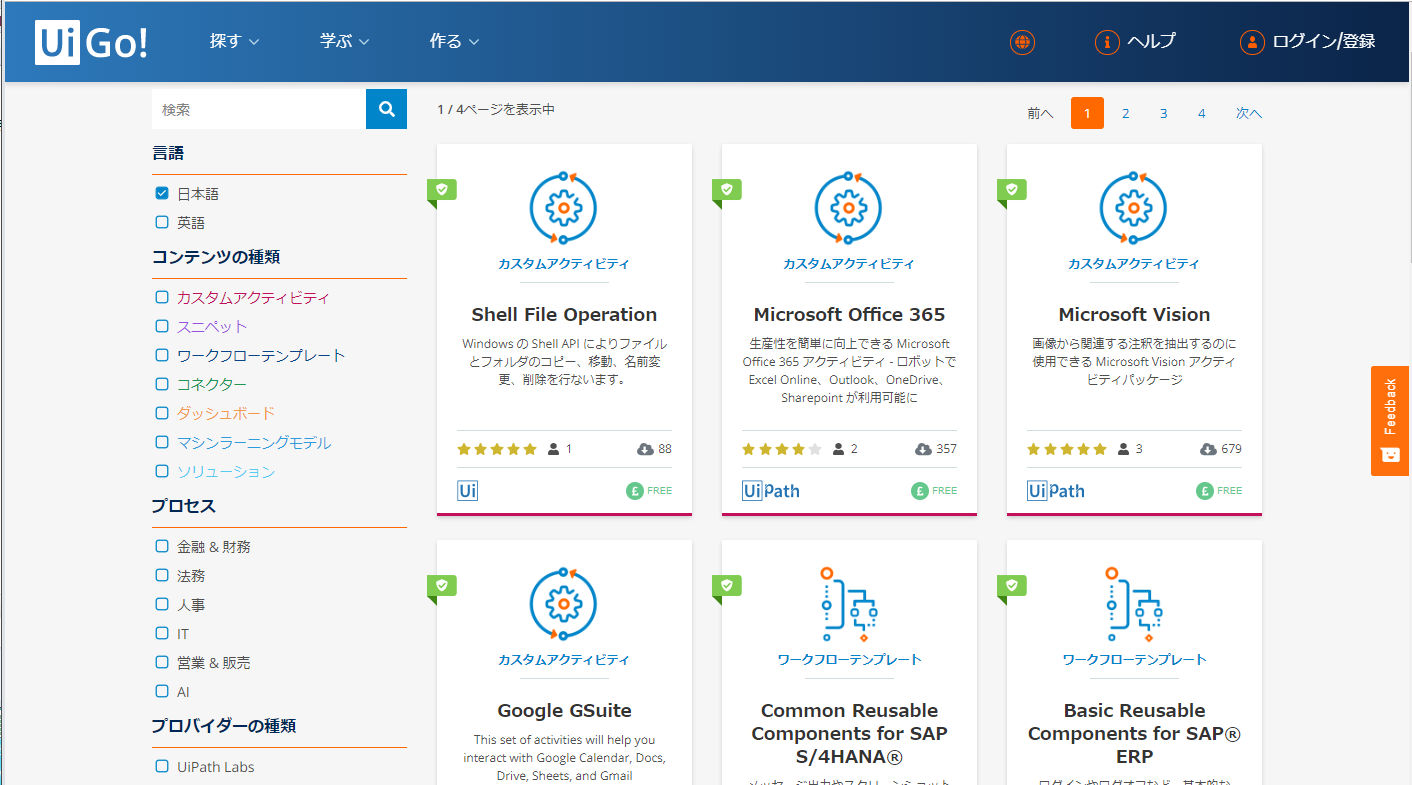Check the 人事 process filter
The image size is (1412, 785).
coord(162,604)
